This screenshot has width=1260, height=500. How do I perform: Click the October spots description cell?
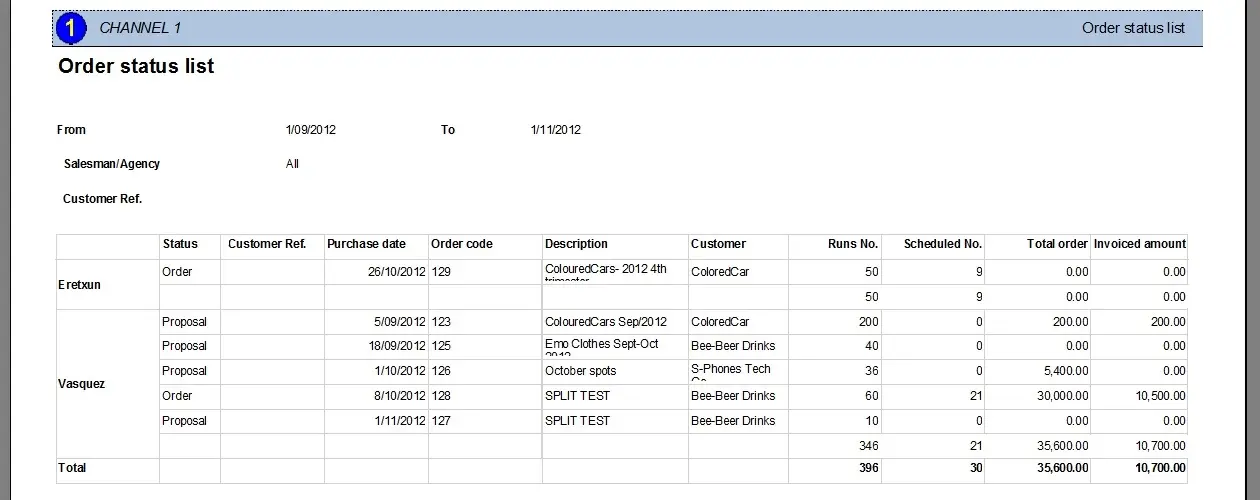(580, 371)
